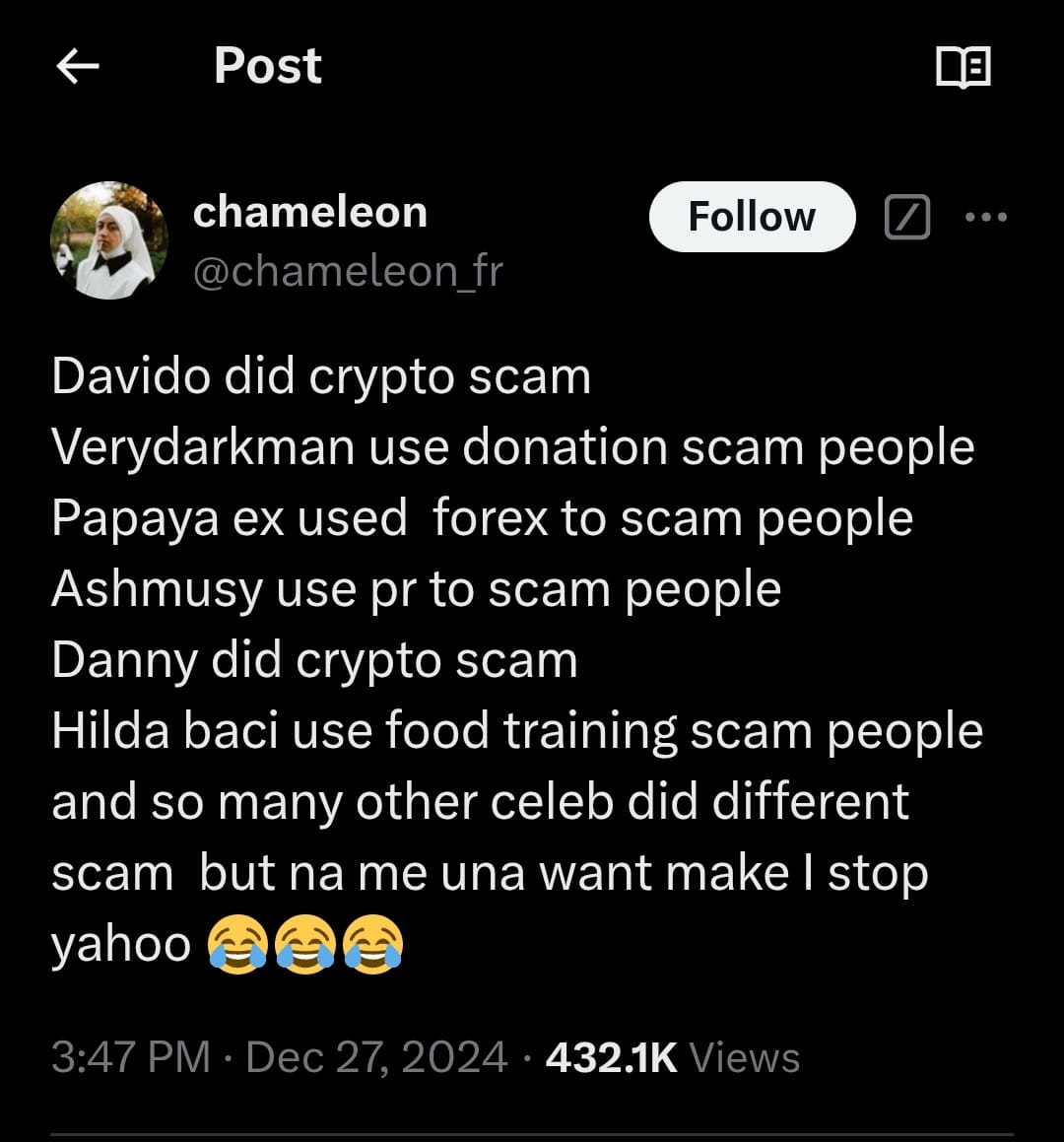Screen dimensions: 1064x1142
Task: Tap the last laughing-crying emoji
Action: click(x=372, y=944)
